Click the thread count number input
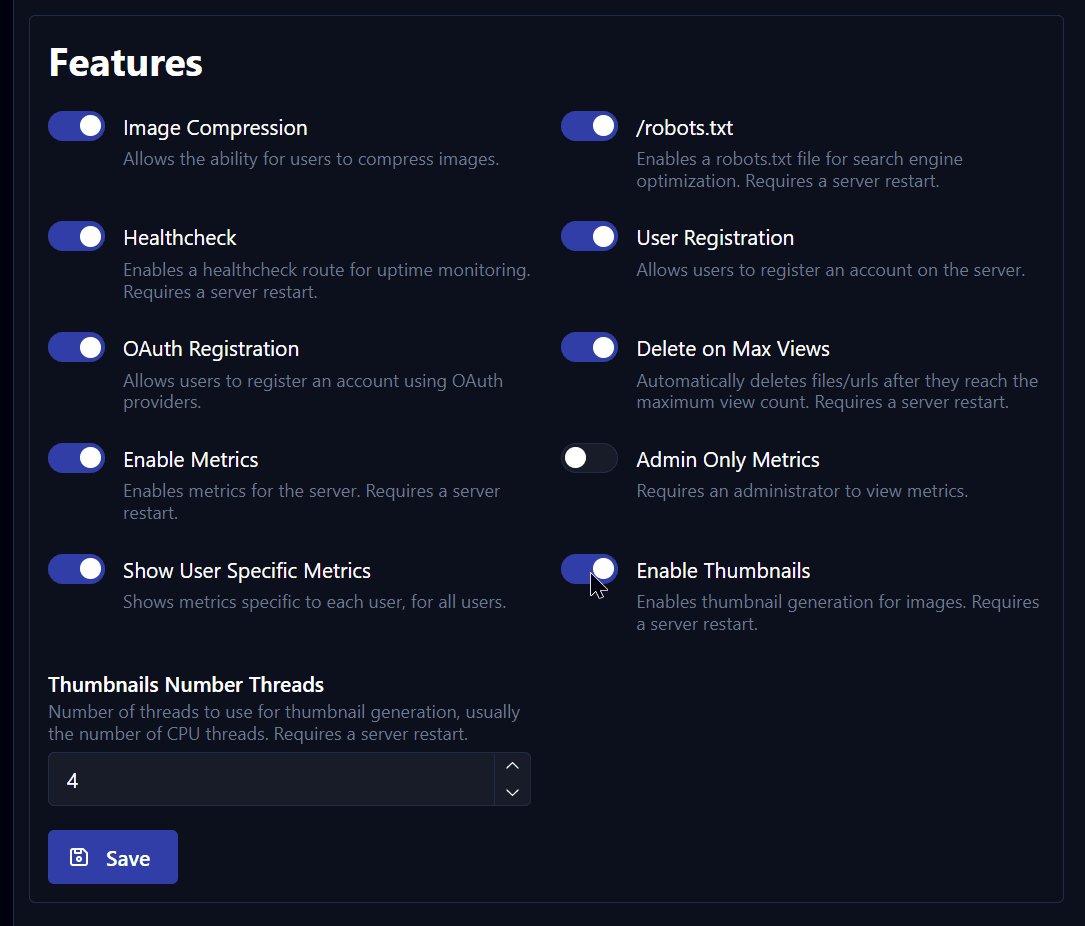Image resolution: width=1085 pixels, height=926 pixels. tap(270, 779)
